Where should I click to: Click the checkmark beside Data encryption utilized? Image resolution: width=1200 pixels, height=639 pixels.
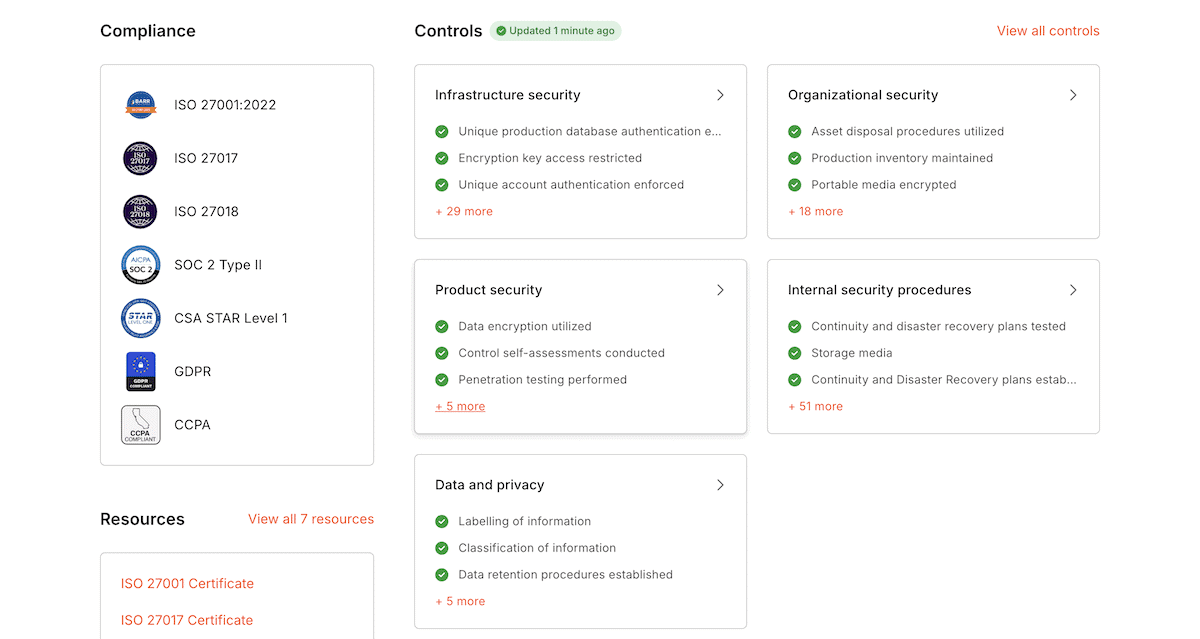click(441, 326)
